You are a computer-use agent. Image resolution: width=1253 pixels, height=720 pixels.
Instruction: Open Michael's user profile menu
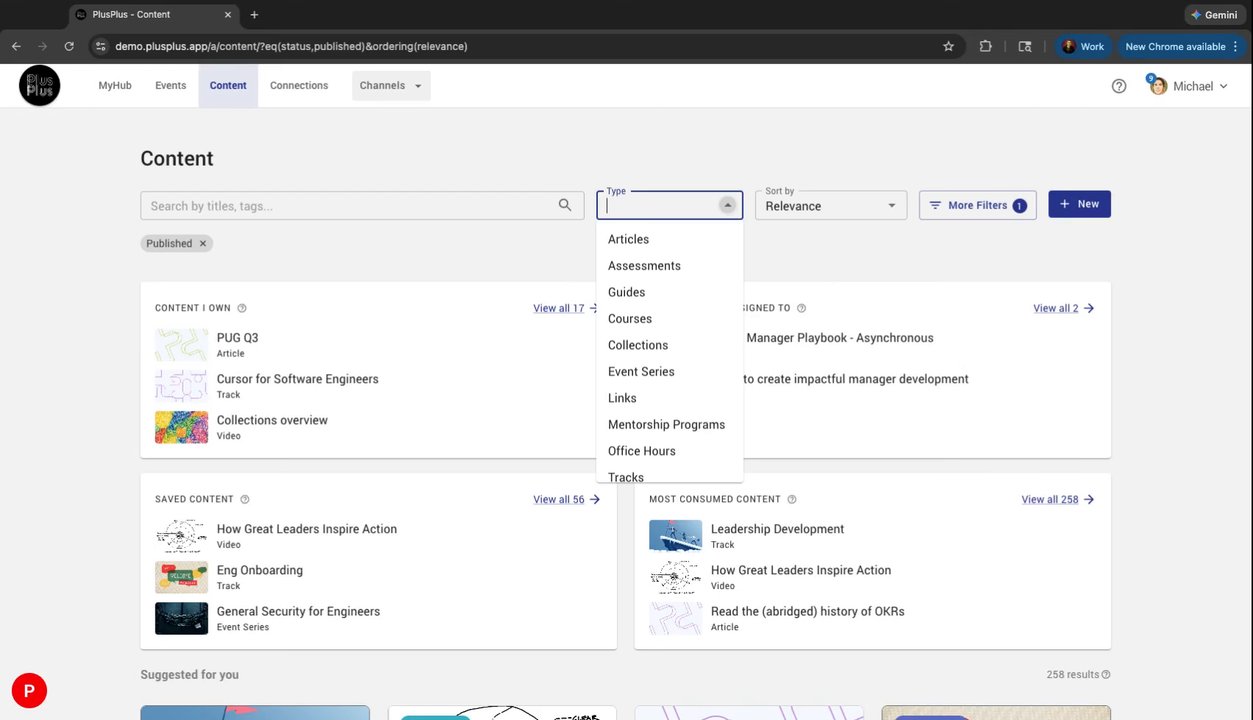[x=1189, y=86]
